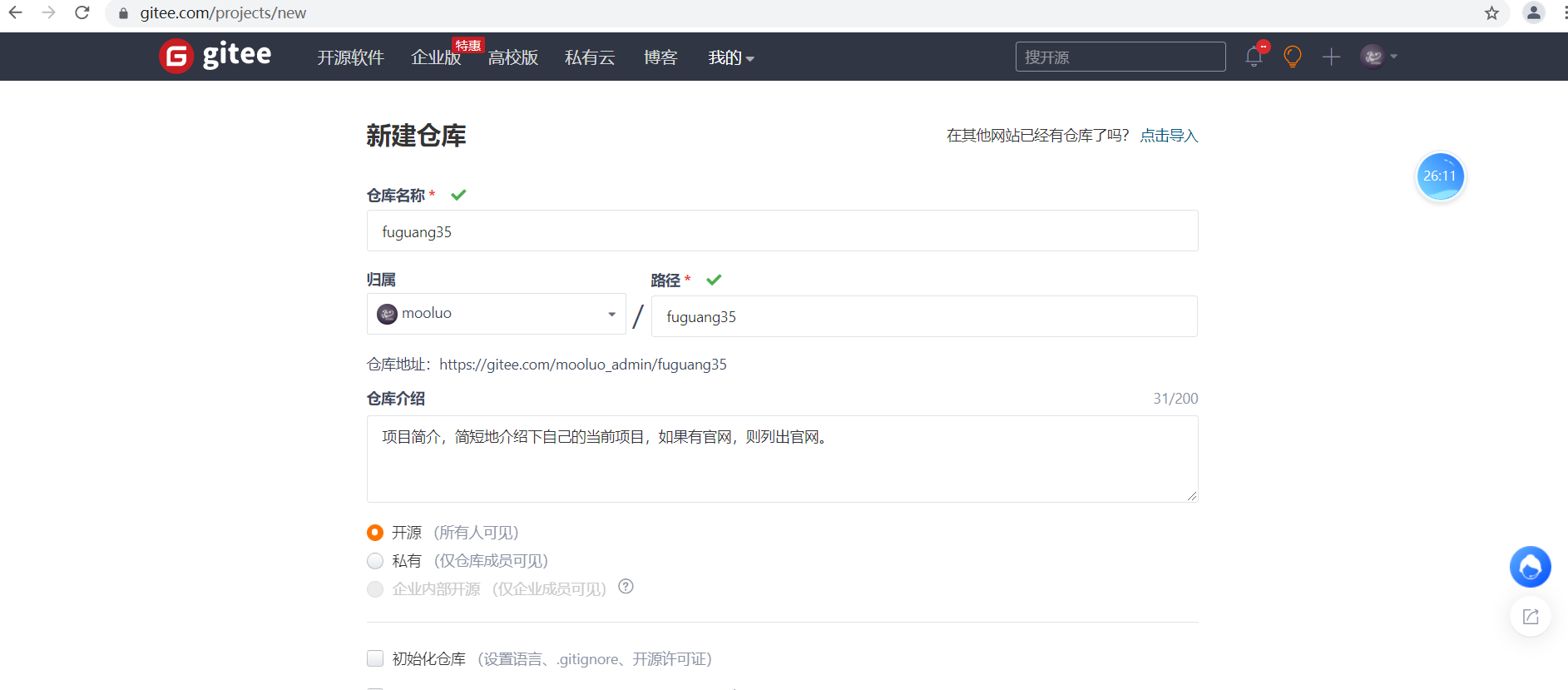Go to 私有云
1568x690 pixels.
[590, 57]
